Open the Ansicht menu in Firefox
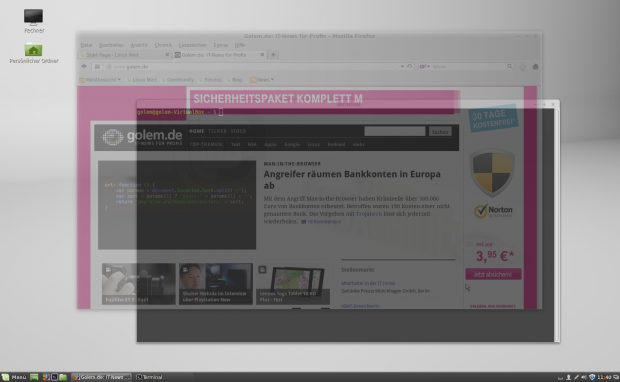620x382 pixels. [139, 45]
